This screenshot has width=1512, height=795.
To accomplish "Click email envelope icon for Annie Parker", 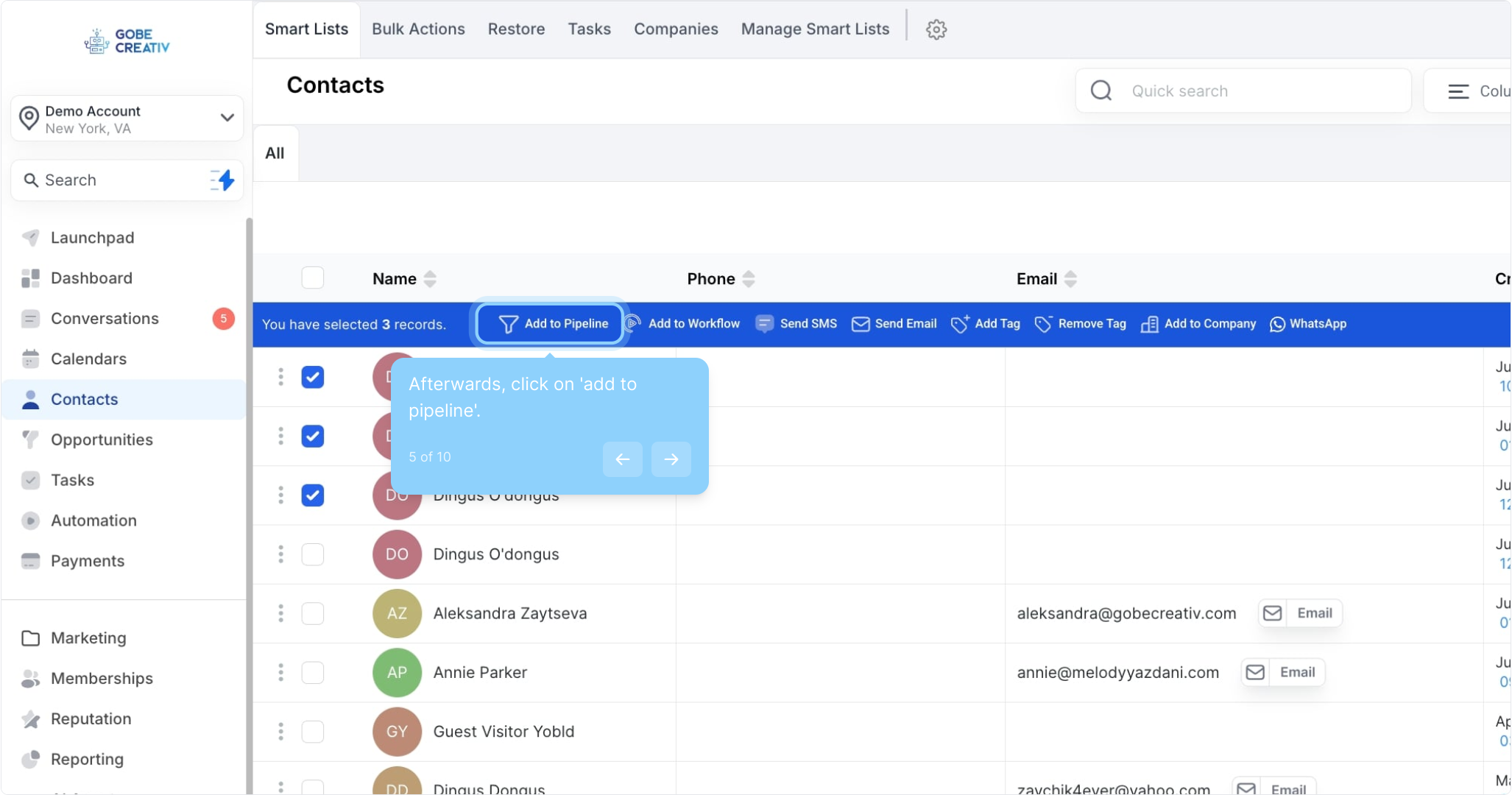I will pos(1255,672).
